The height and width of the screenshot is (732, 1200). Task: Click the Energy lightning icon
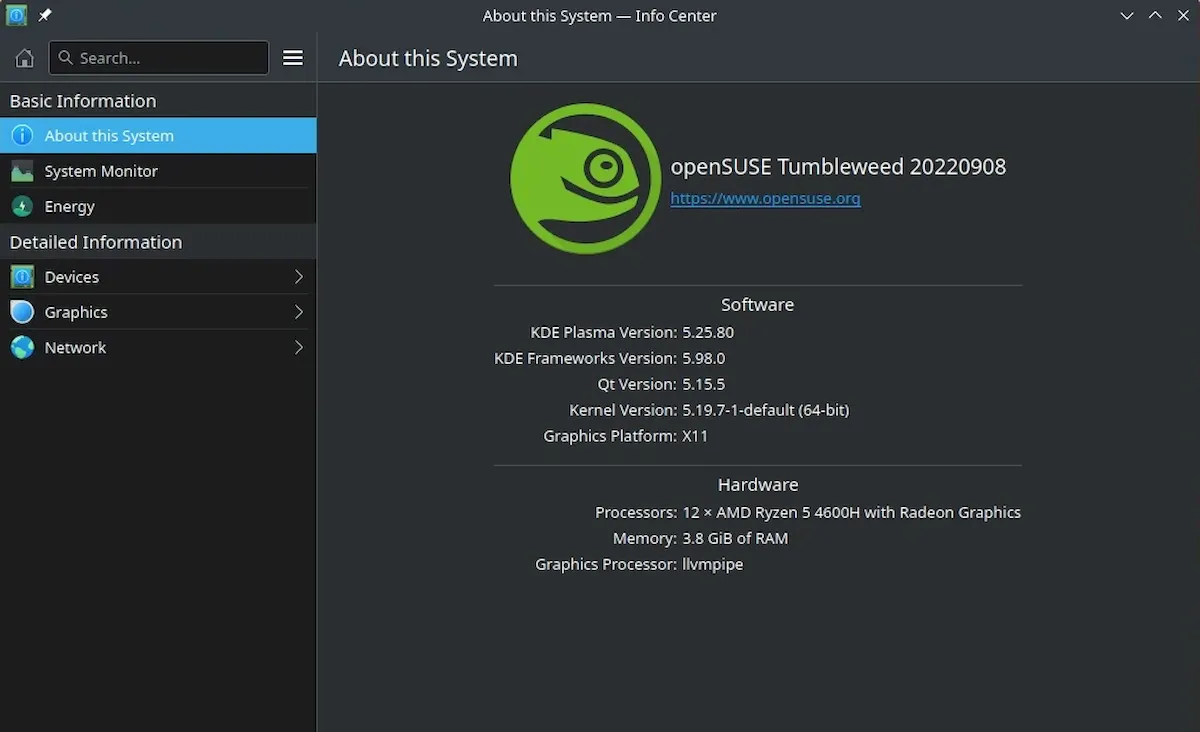(x=22, y=206)
